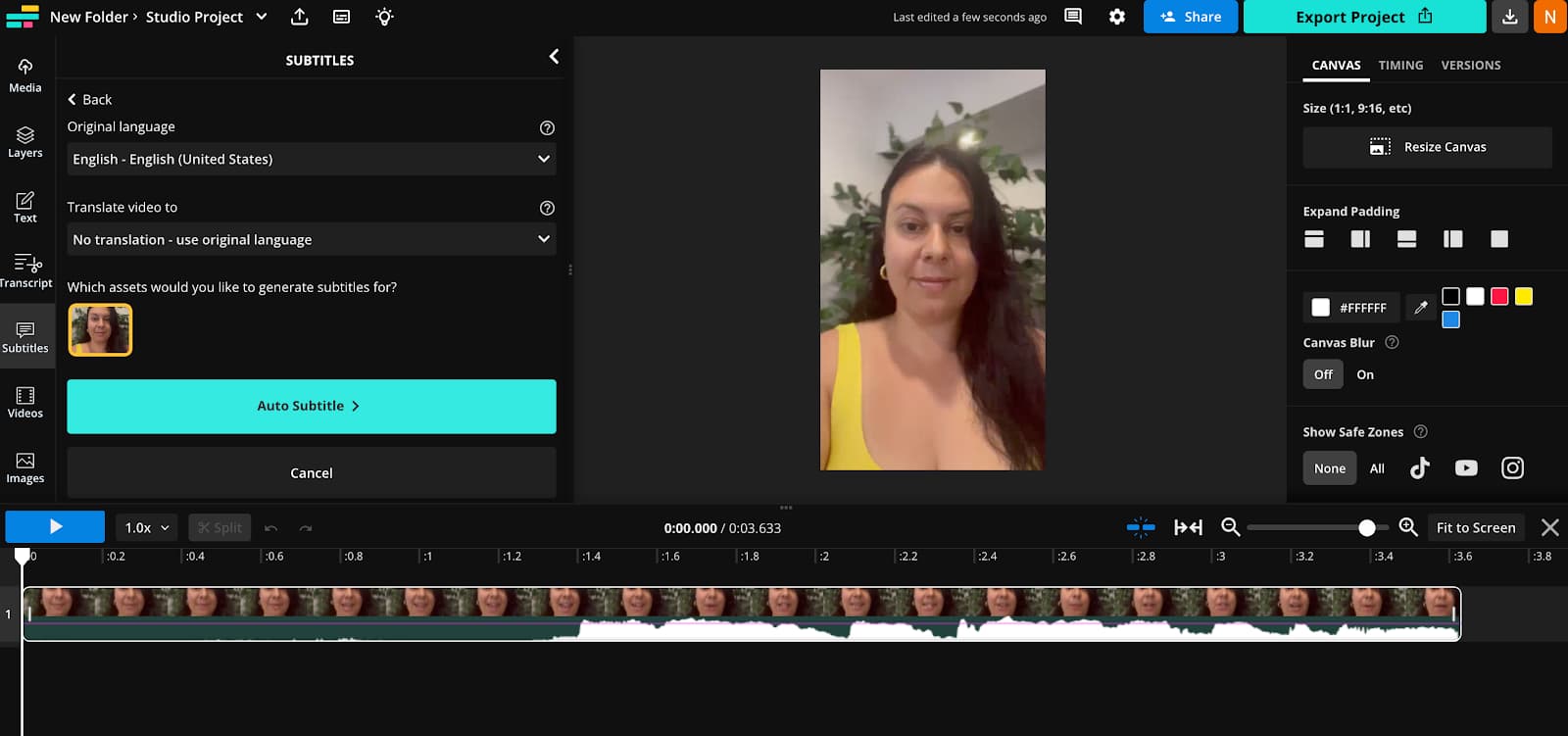The height and width of the screenshot is (736, 1568).
Task: Click the timeline zoom in magnifier
Action: (x=1408, y=527)
